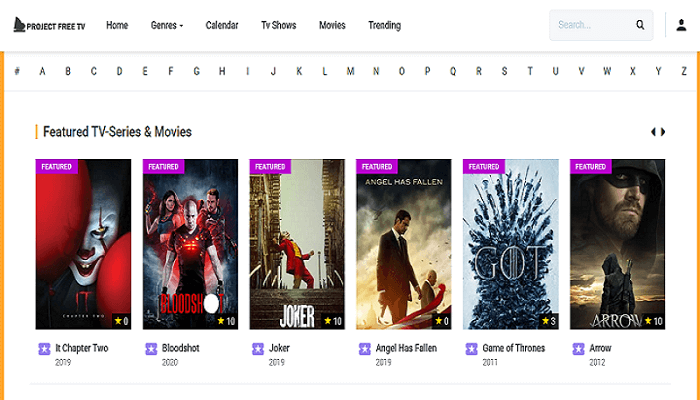Open the Joker poster thumbnail
The width and height of the screenshot is (700, 400).
click(297, 244)
